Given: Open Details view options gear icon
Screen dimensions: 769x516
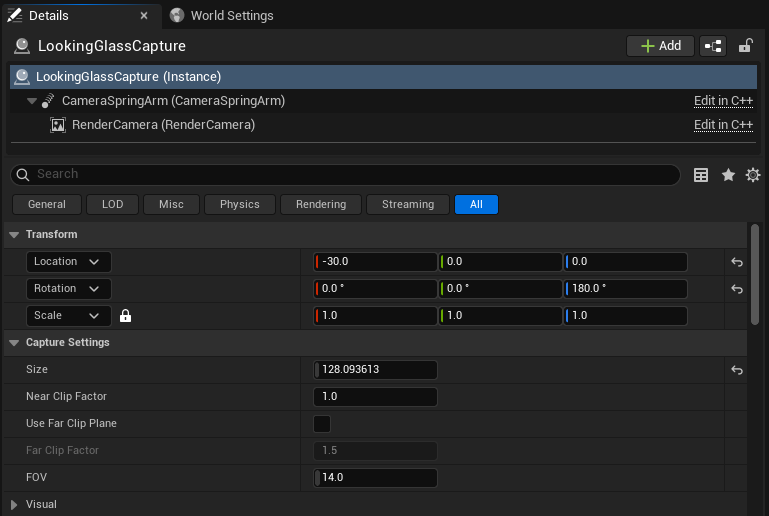Looking at the screenshot, I should pos(753,175).
